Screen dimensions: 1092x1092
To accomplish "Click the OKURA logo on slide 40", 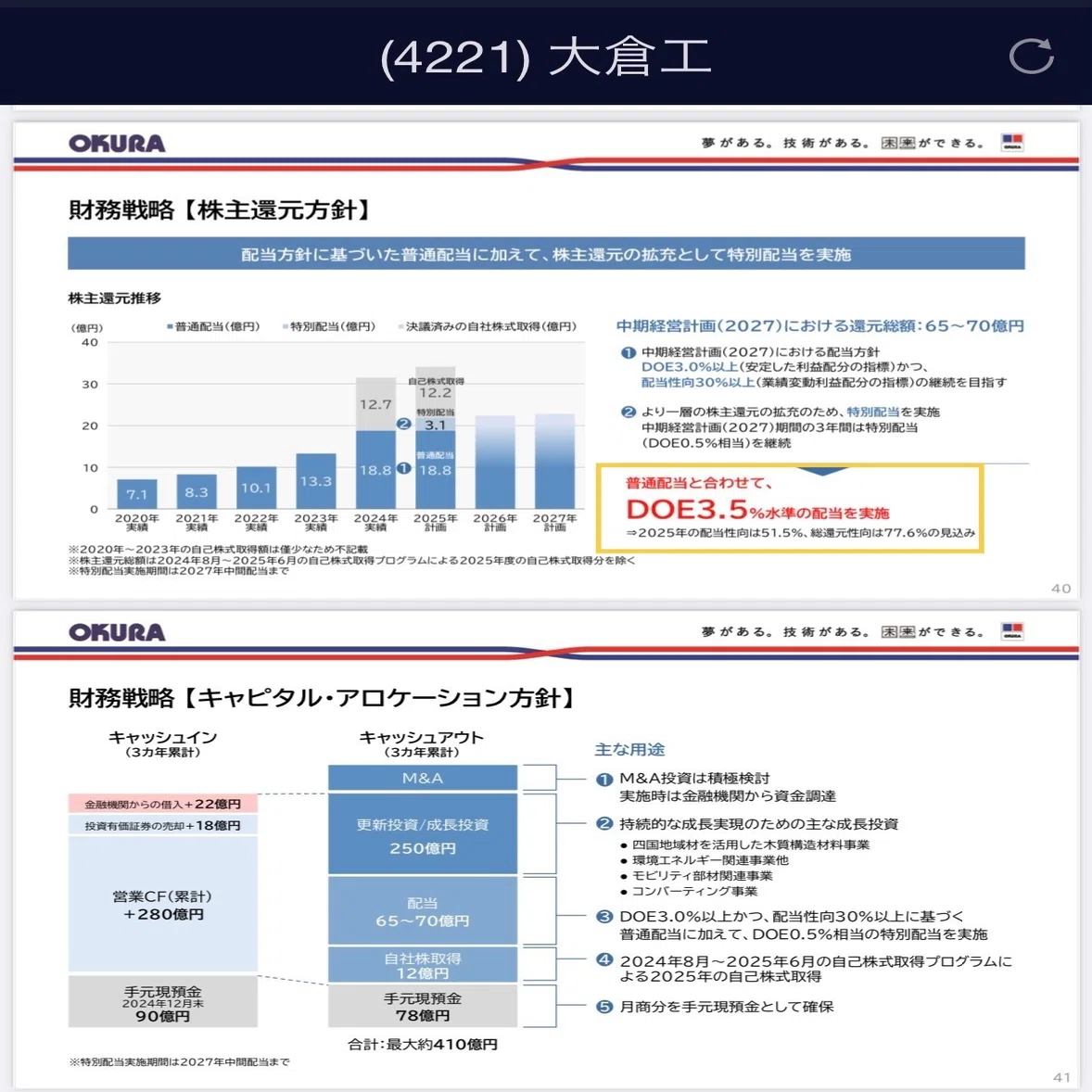I will [117, 144].
